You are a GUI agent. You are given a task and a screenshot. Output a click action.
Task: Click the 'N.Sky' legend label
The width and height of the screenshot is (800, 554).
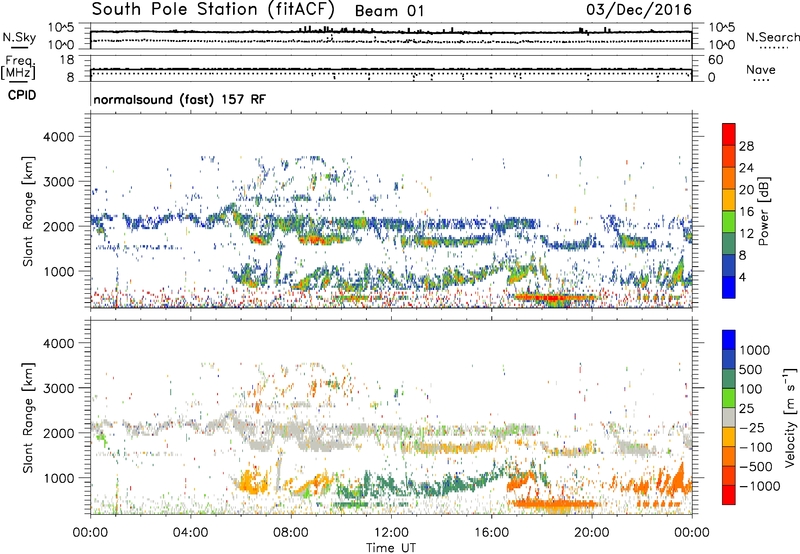pyautogui.click(x=19, y=37)
